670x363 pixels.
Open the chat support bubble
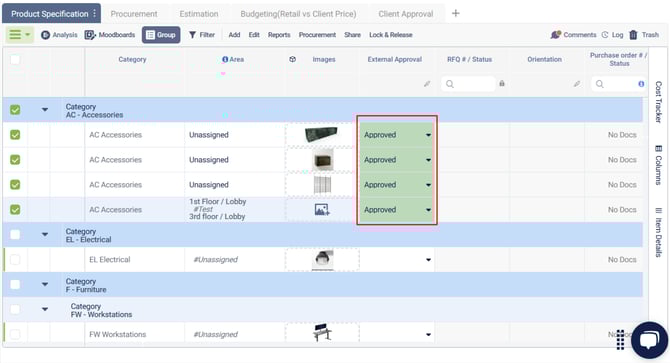(649, 340)
